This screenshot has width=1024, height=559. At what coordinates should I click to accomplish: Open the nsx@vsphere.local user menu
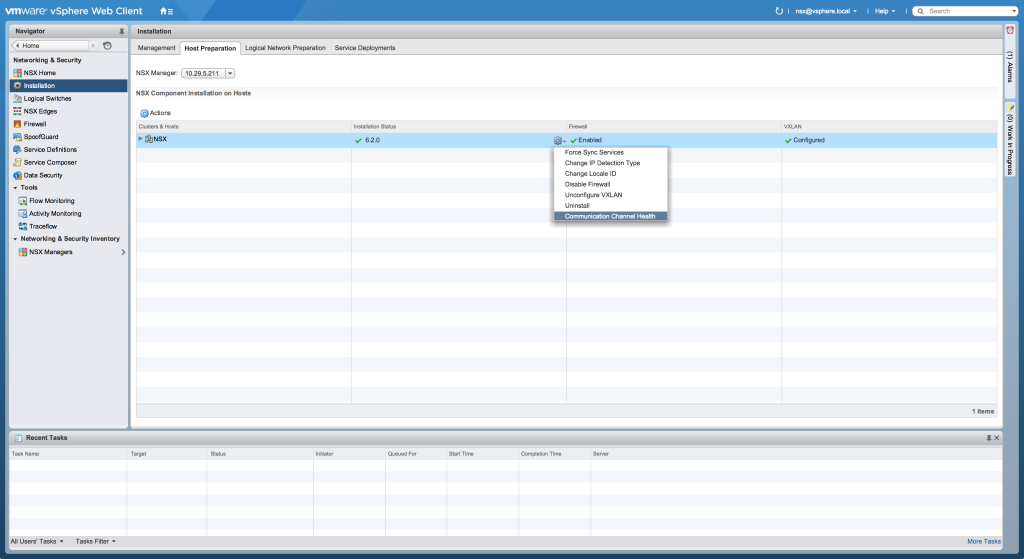pyautogui.click(x=825, y=11)
